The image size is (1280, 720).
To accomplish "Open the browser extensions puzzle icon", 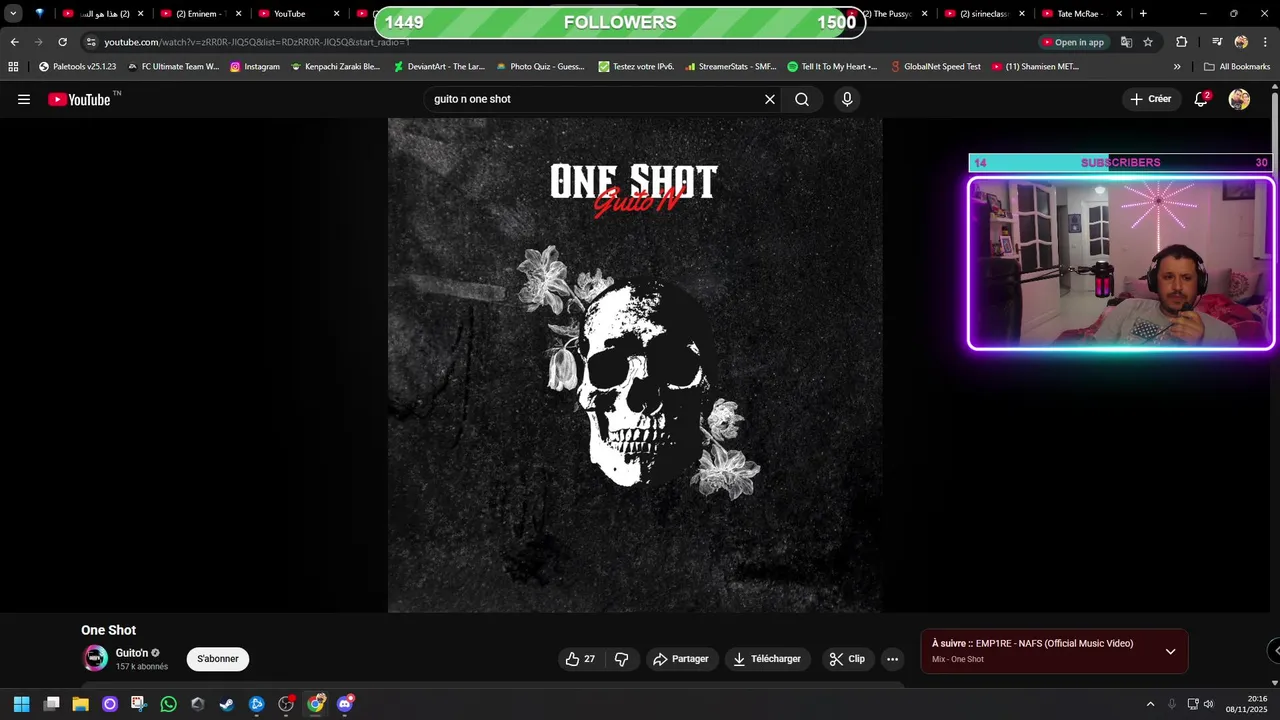I will tap(1181, 42).
